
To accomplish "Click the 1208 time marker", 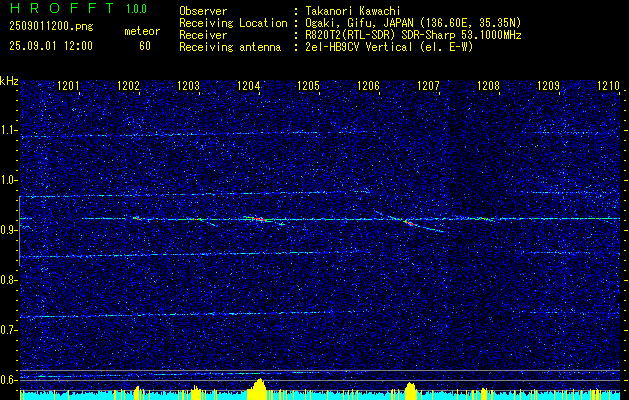I will 488,85.
